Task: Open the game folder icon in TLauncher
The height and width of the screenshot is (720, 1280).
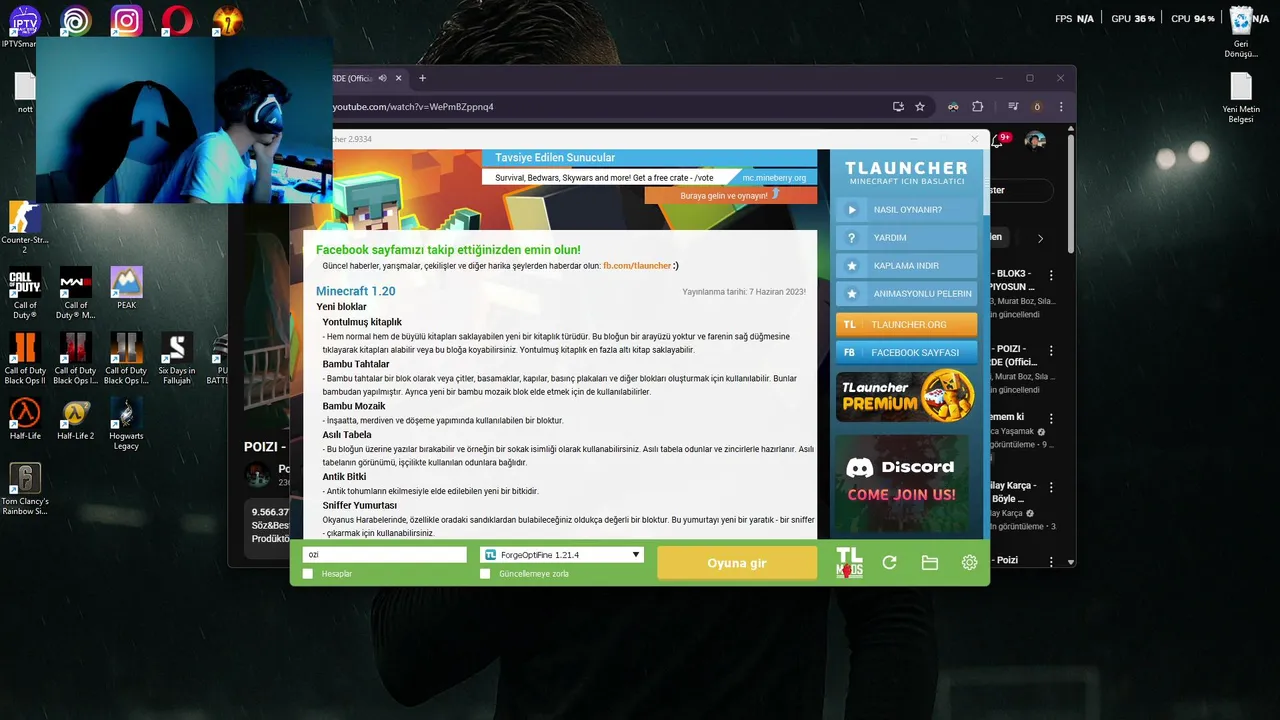Action: [x=930, y=563]
